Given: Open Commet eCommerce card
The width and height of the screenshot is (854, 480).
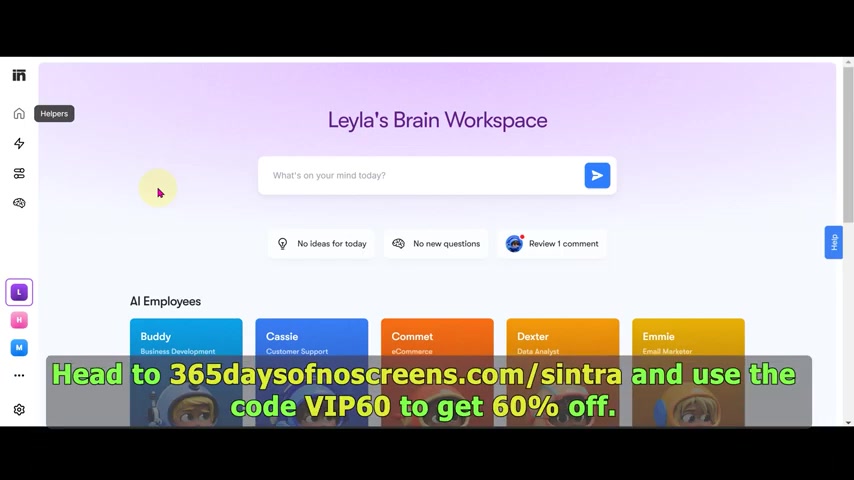Looking at the screenshot, I should tap(437, 372).
